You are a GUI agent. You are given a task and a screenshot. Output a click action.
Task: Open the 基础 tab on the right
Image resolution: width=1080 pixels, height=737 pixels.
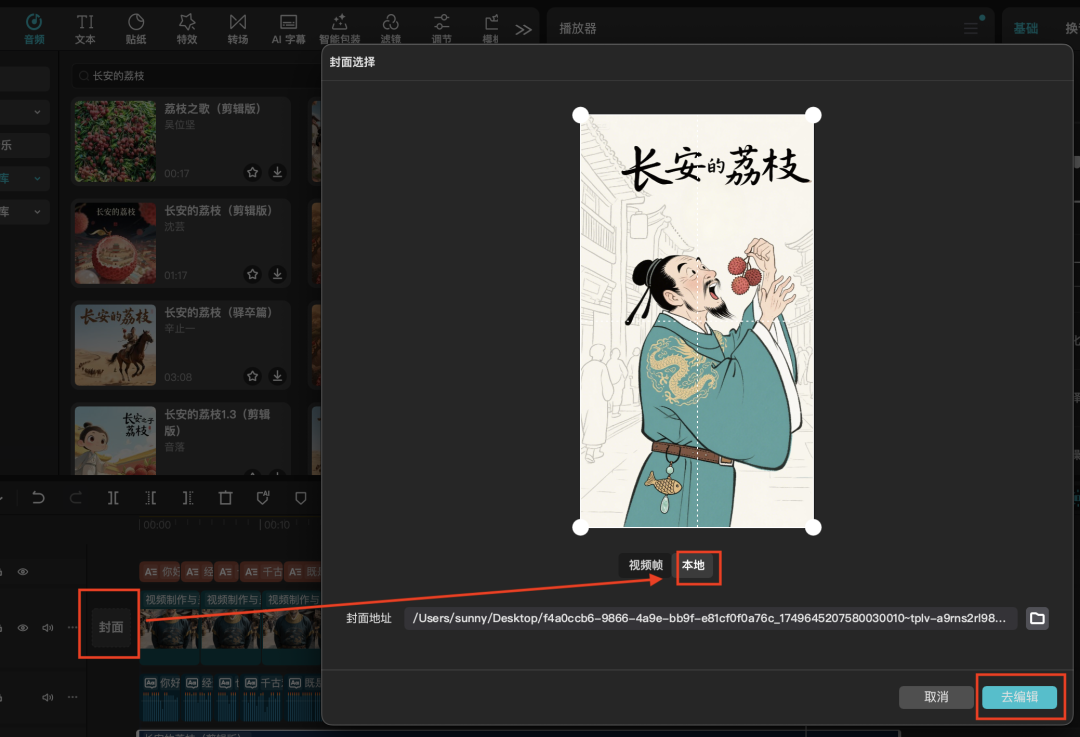[1026, 27]
